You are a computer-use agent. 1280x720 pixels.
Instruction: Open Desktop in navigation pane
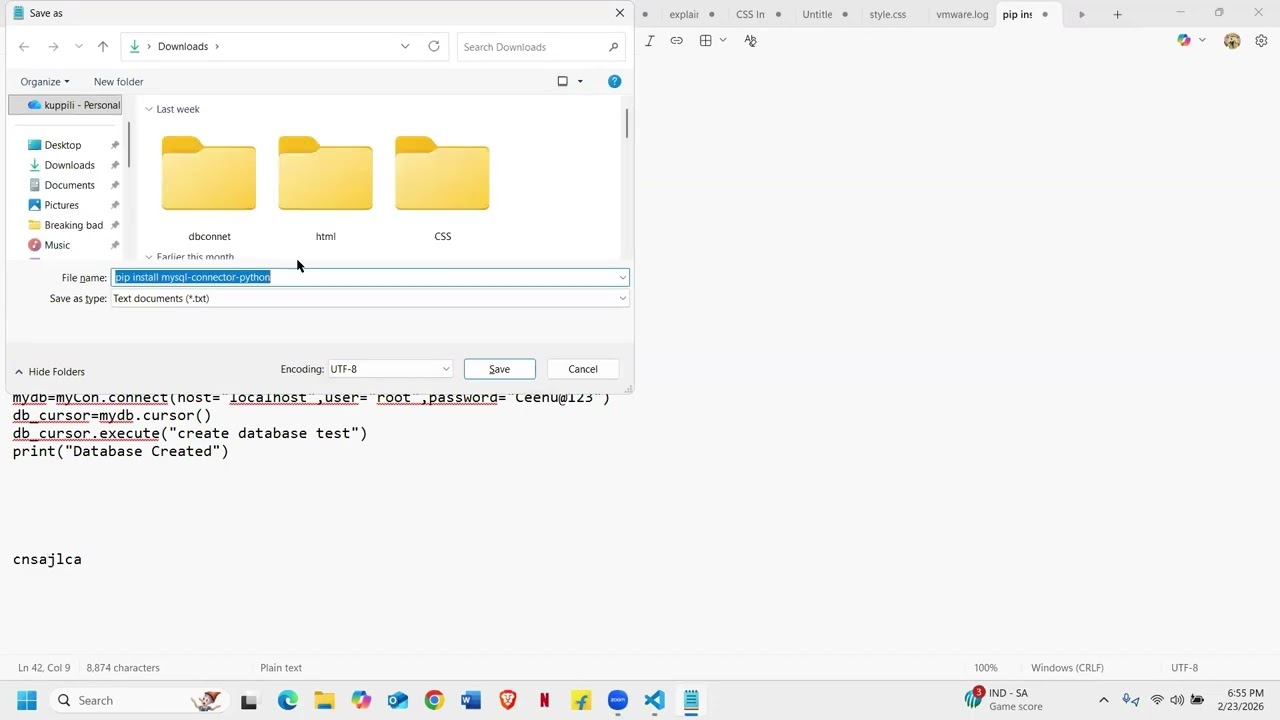coord(63,145)
